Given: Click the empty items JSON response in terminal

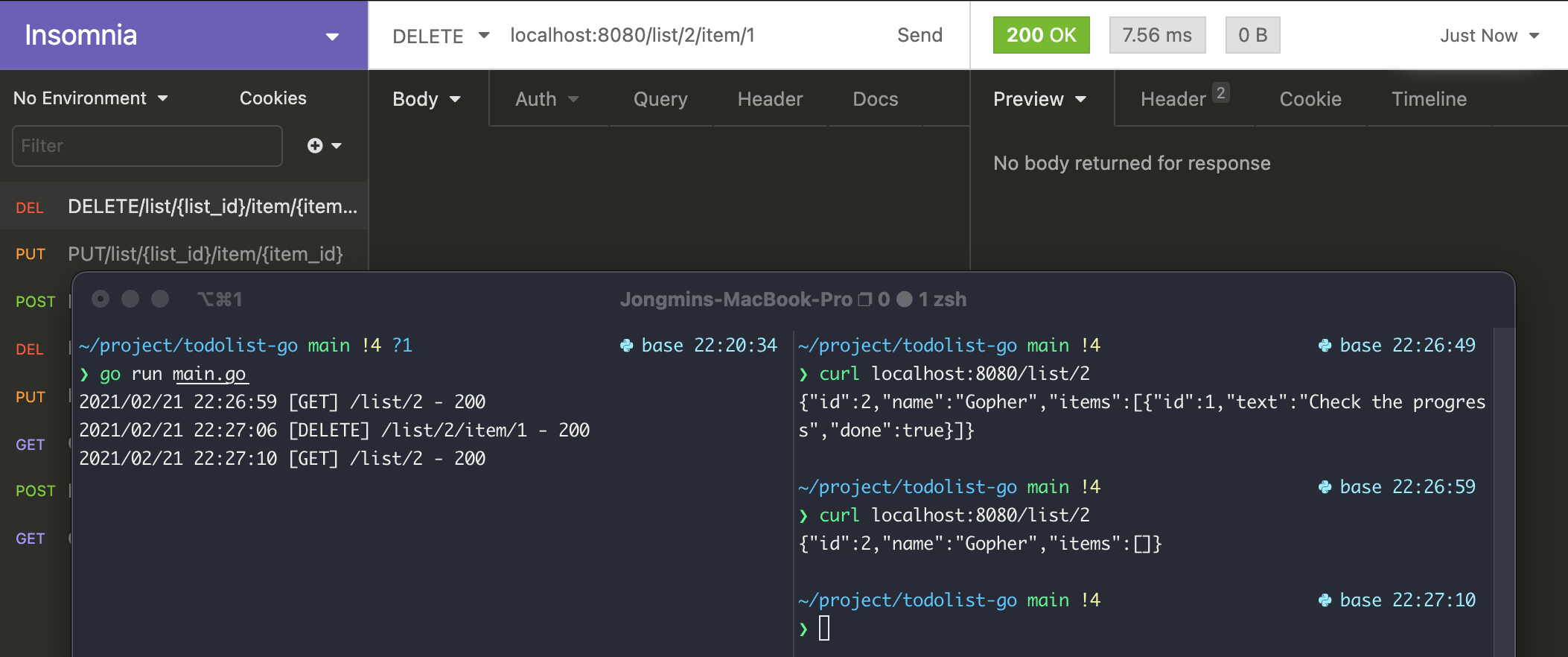Looking at the screenshot, I should (x=980, y=544).
